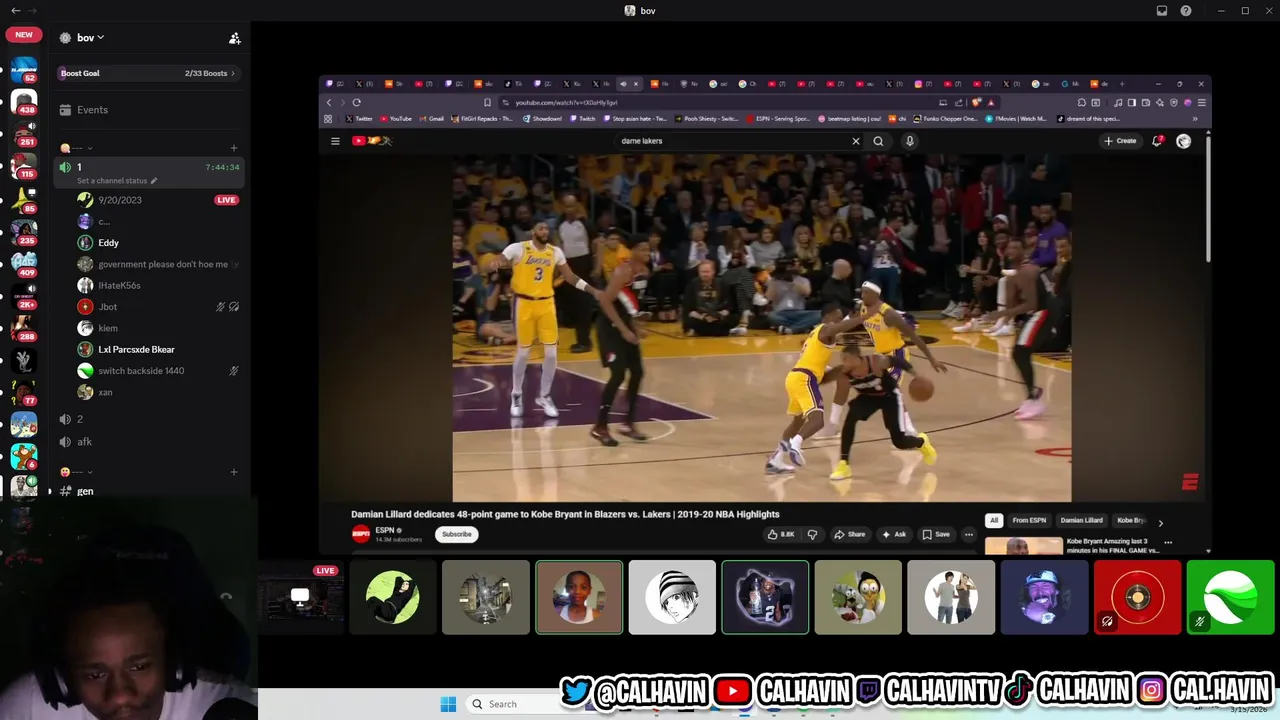Click the YouTube Create button
The height and width of the screenshot is (720, 1280).
[x=1120, y=141]
